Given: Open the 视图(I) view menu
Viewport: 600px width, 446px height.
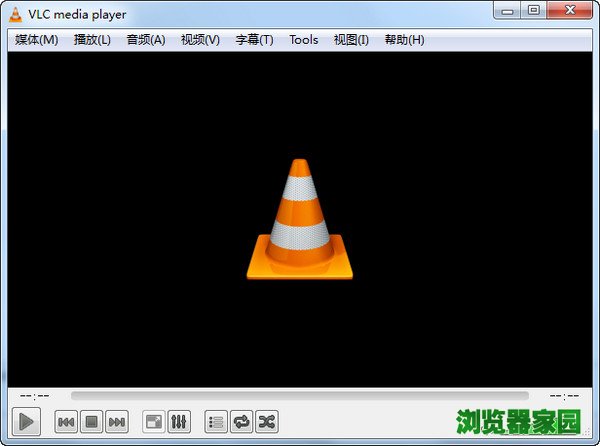Looking at the screenshot, I should [351, 40].
